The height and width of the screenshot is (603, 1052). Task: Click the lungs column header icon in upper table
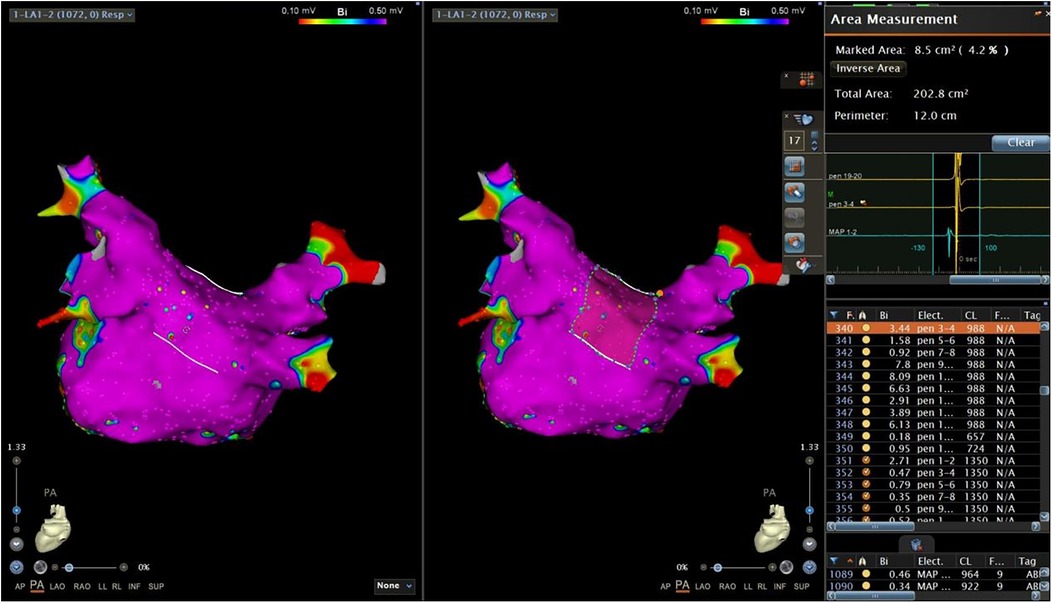click(x=863, y=315)
